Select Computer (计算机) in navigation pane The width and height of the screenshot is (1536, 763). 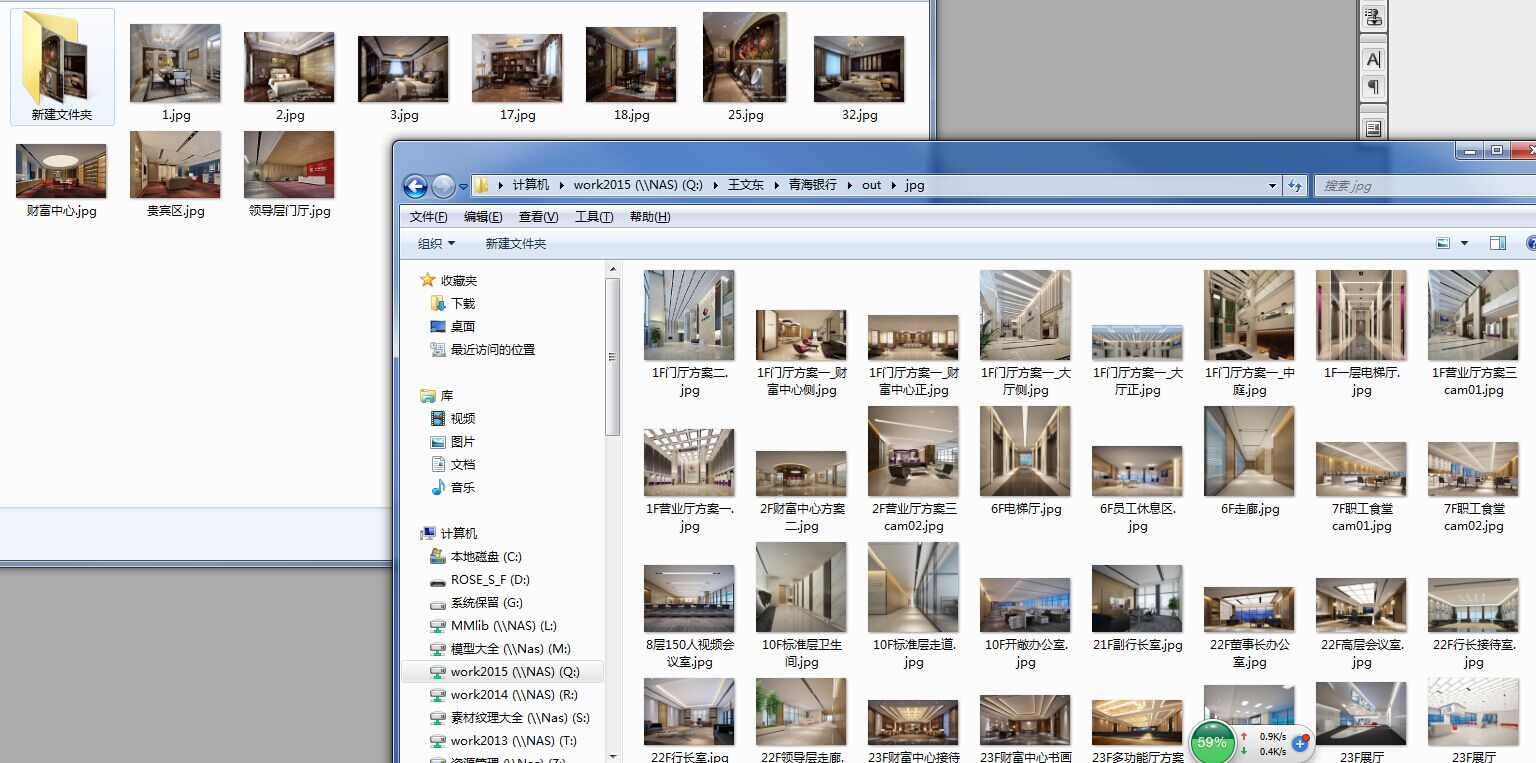449,533
